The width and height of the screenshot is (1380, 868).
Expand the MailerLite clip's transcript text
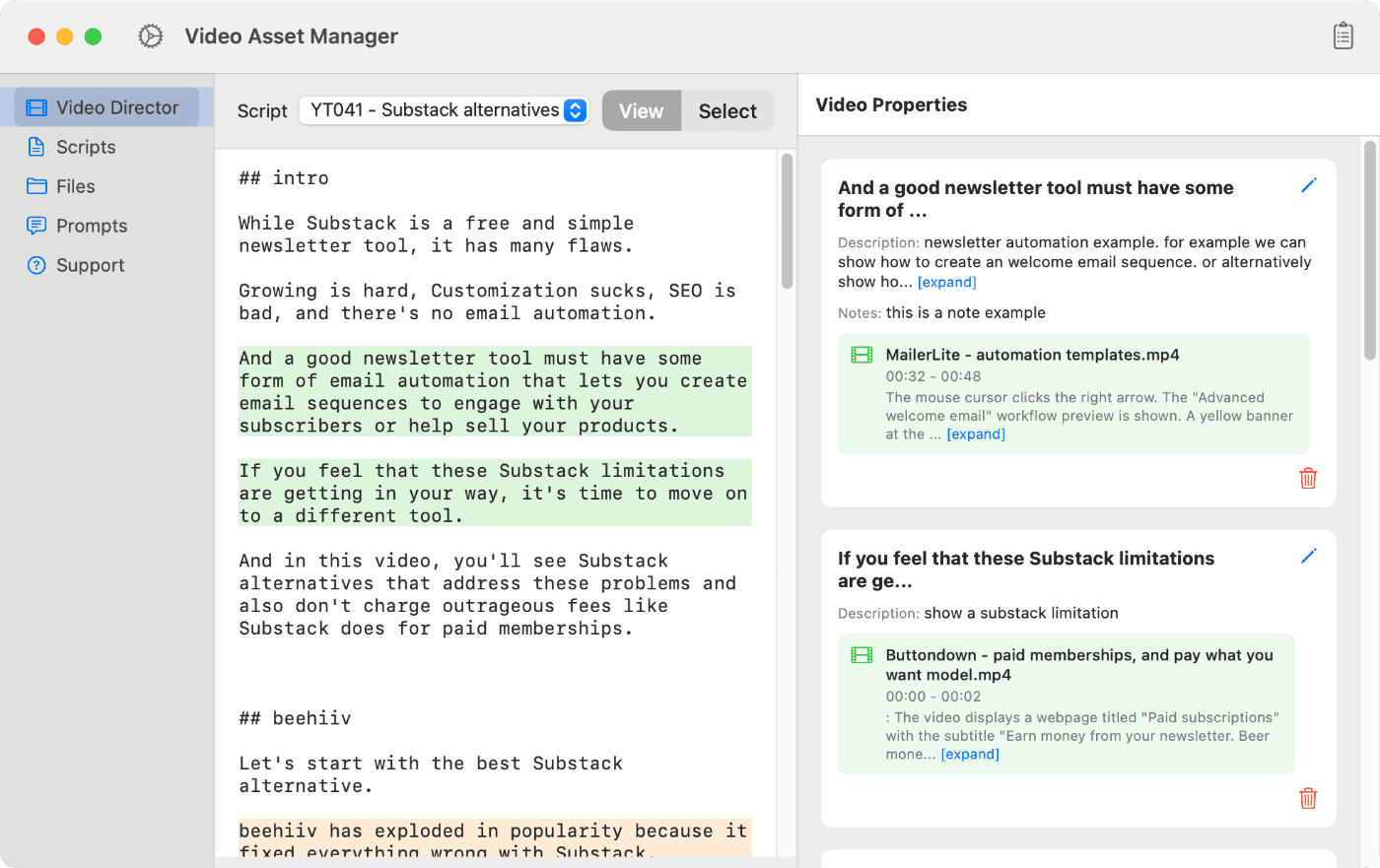pos(976,434)
